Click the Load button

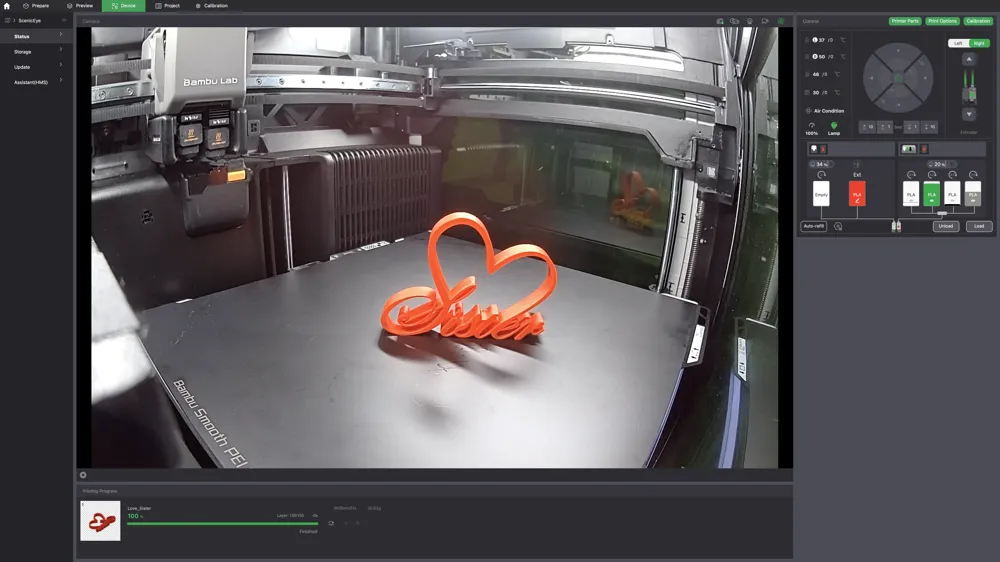coord(979,226)
